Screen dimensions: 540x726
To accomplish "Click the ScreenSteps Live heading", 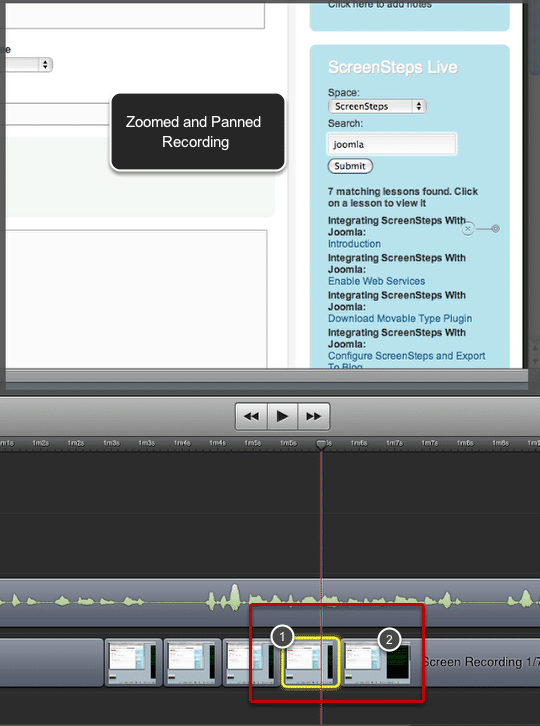I will pyautogui.click(x=393, y=68).
